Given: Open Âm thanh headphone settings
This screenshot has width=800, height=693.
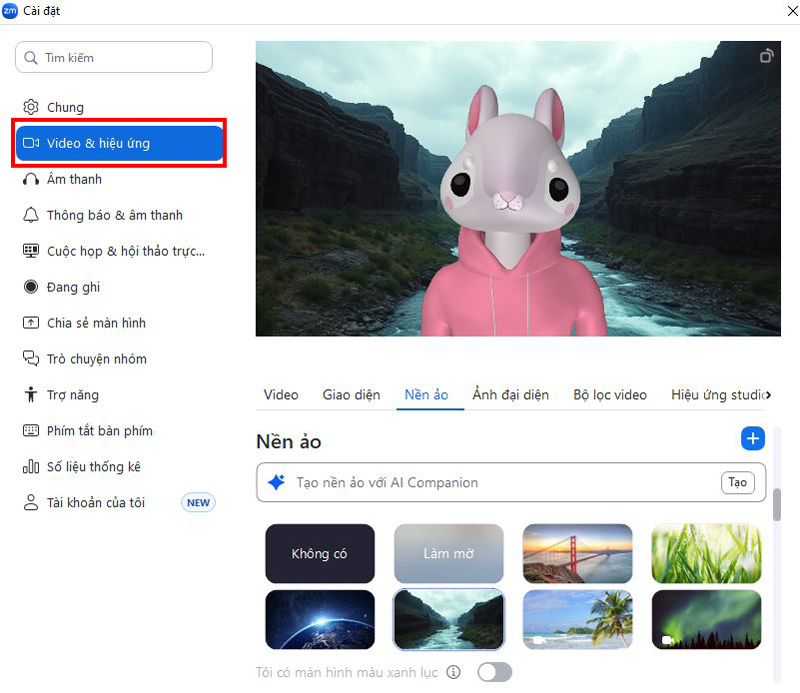Looking at the screenshot, I should click(x=31, y=179).
